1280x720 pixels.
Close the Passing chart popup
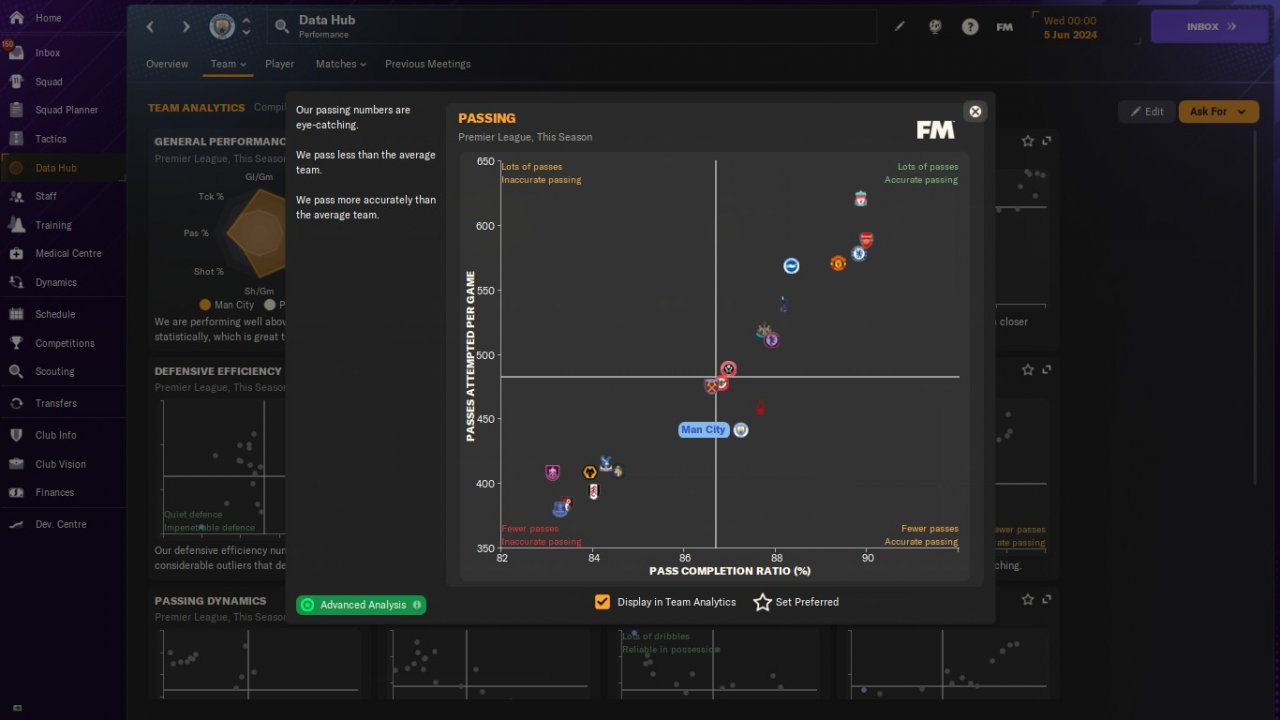click(x=975, y=111)
